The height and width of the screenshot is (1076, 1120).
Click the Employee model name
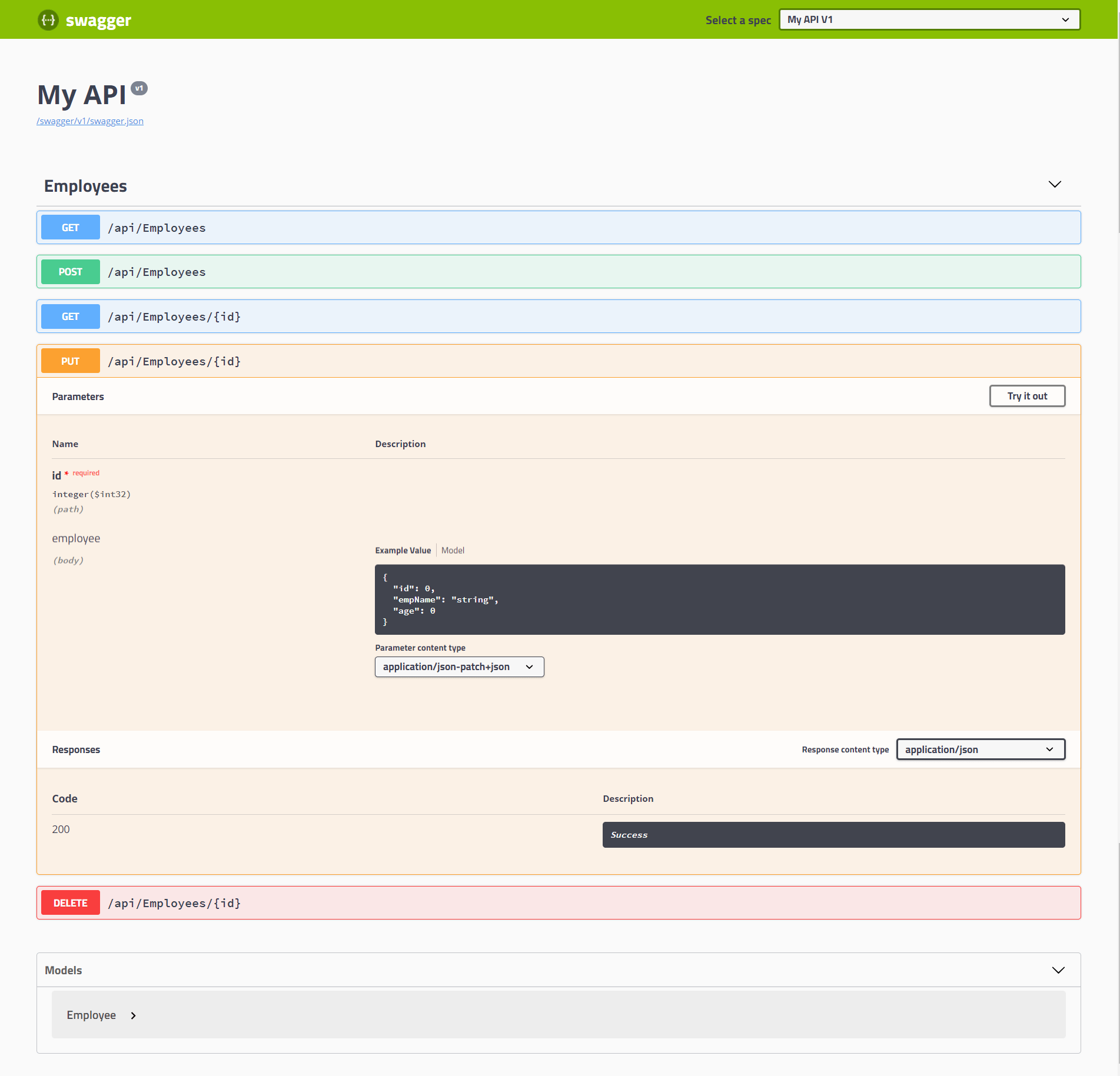pyautogui.click(x=91, y=1015)
